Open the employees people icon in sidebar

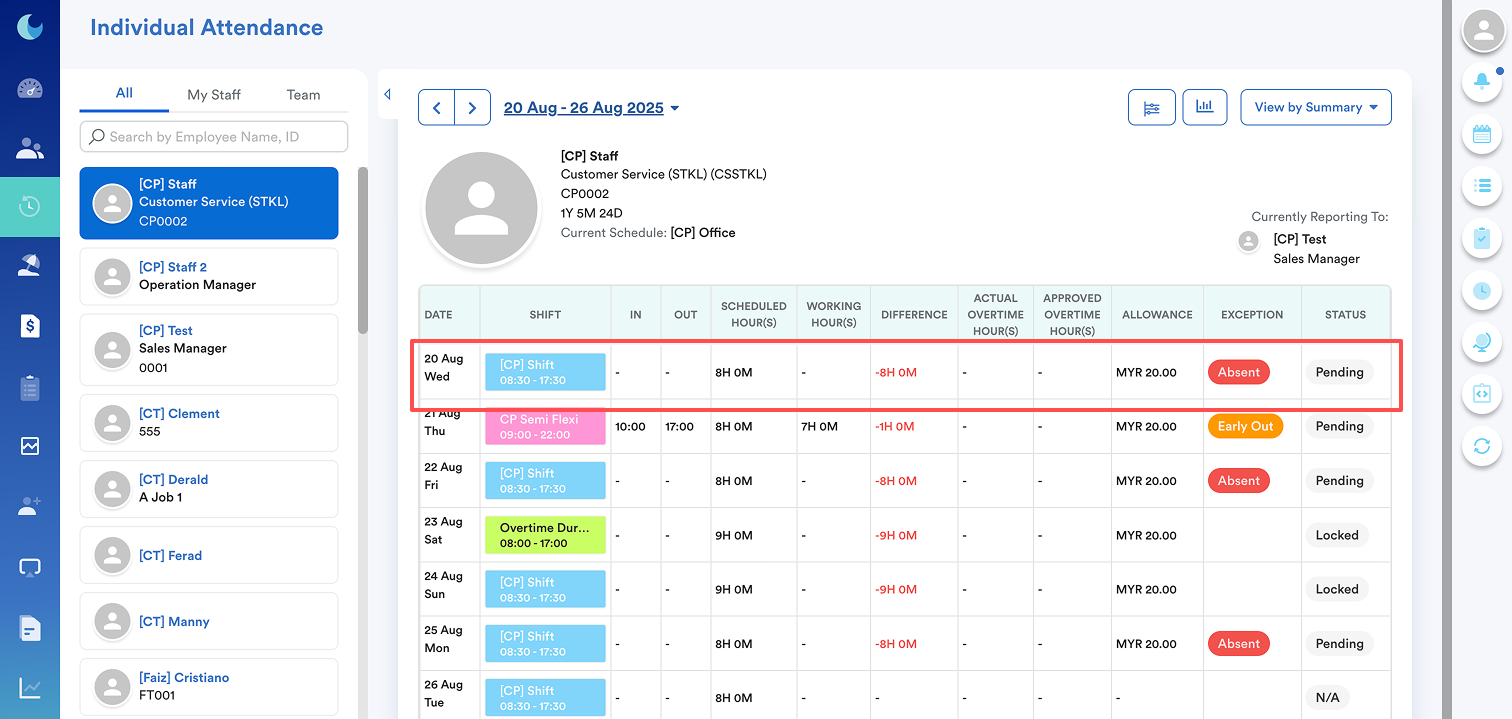click(30, 149)
